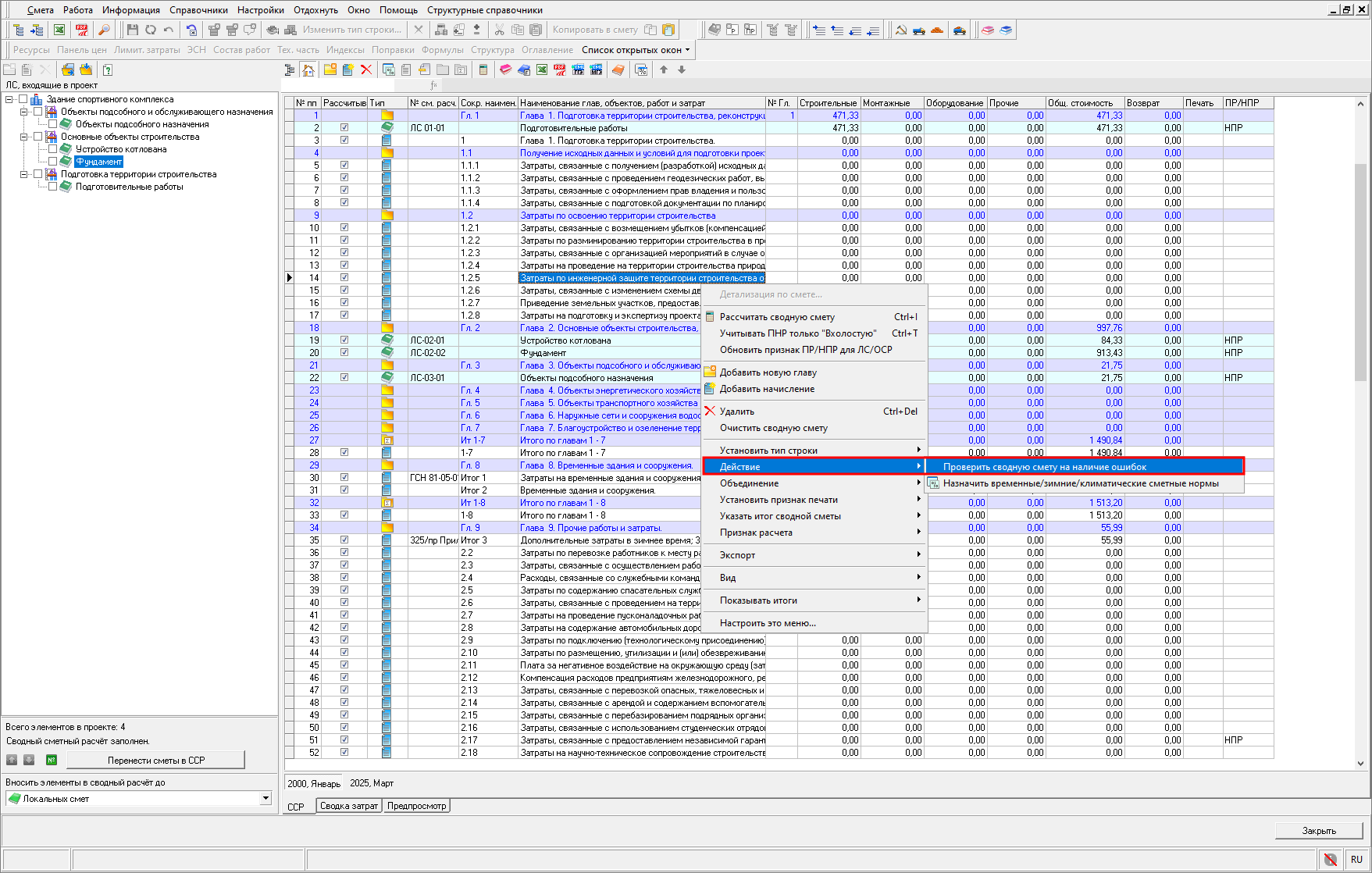Click the magnifier search icon in the top toolbar
Image resolution: width=1372 pixels, height=873 pixels.
point(104,30)
